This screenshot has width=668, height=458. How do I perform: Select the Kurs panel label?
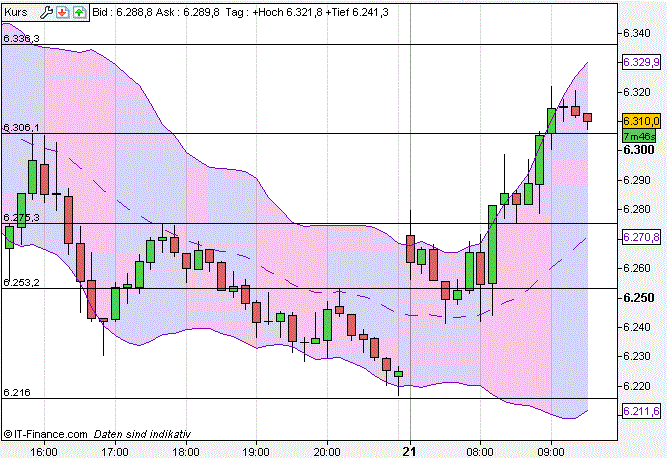click(x=15, y=12)
